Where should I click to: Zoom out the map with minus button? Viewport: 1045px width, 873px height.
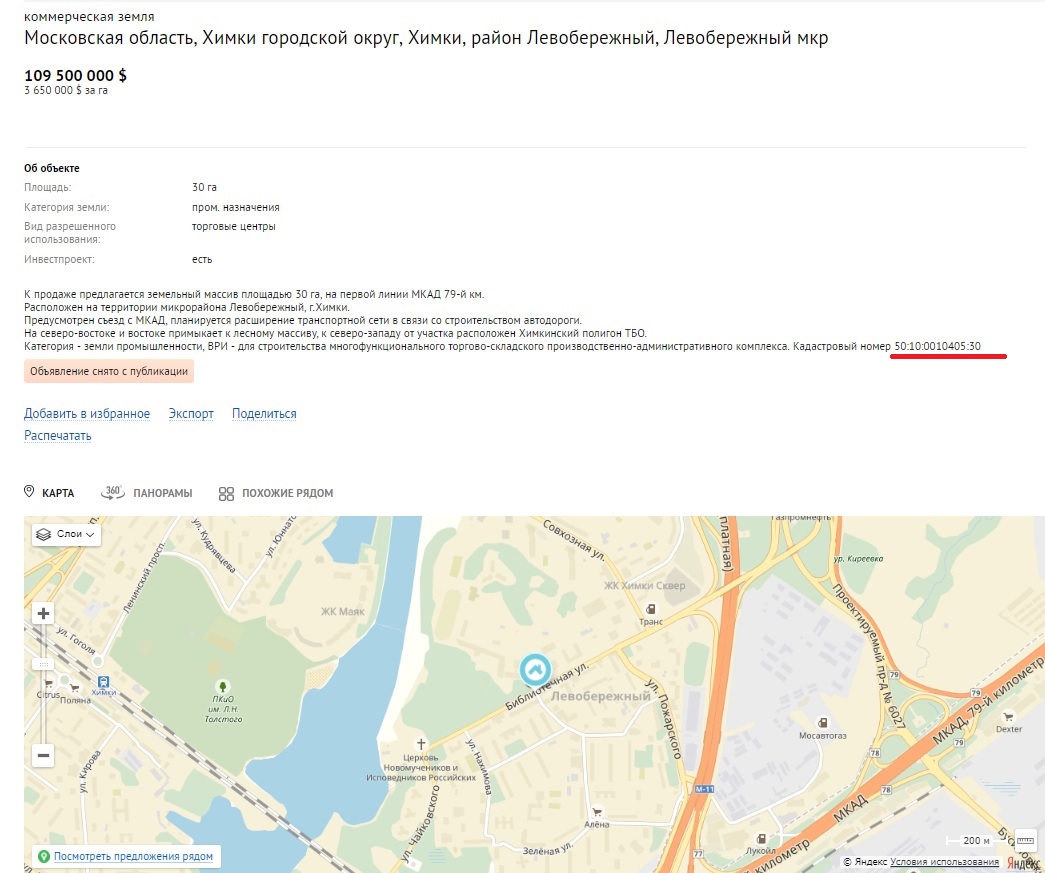click(x=43, y=755)
